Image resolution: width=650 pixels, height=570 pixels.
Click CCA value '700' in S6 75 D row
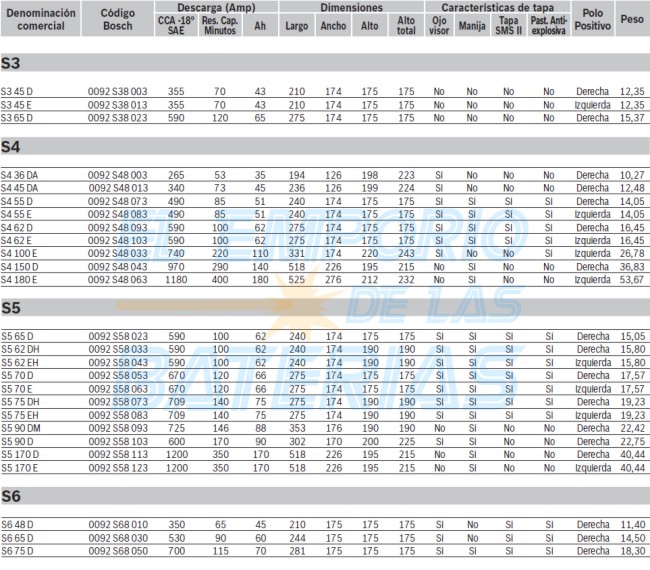click(x=177, y=551)
